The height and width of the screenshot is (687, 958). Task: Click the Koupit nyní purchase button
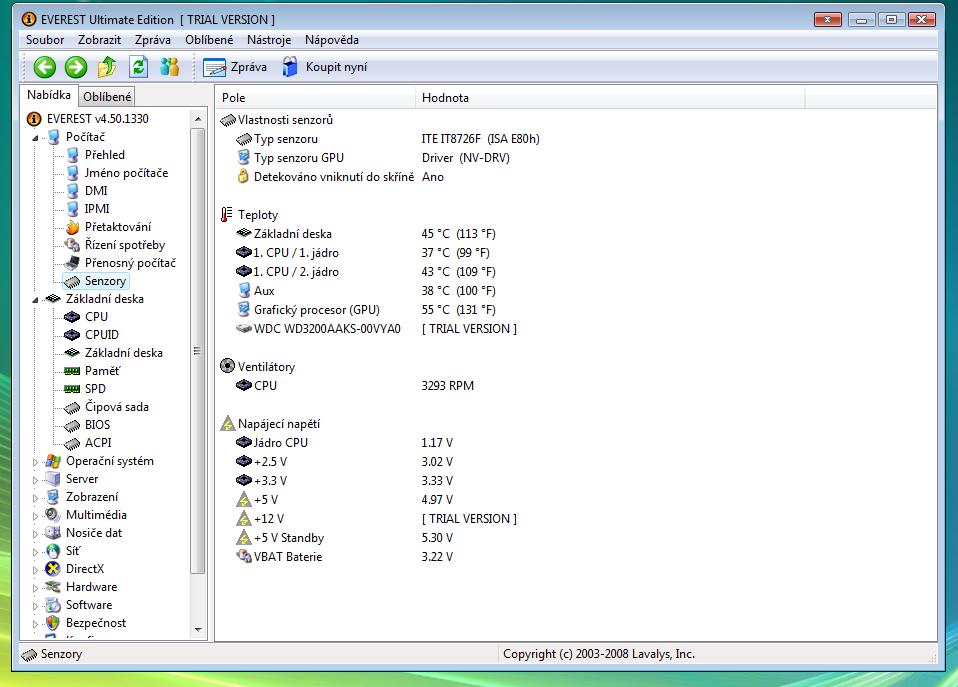(324, 67)
